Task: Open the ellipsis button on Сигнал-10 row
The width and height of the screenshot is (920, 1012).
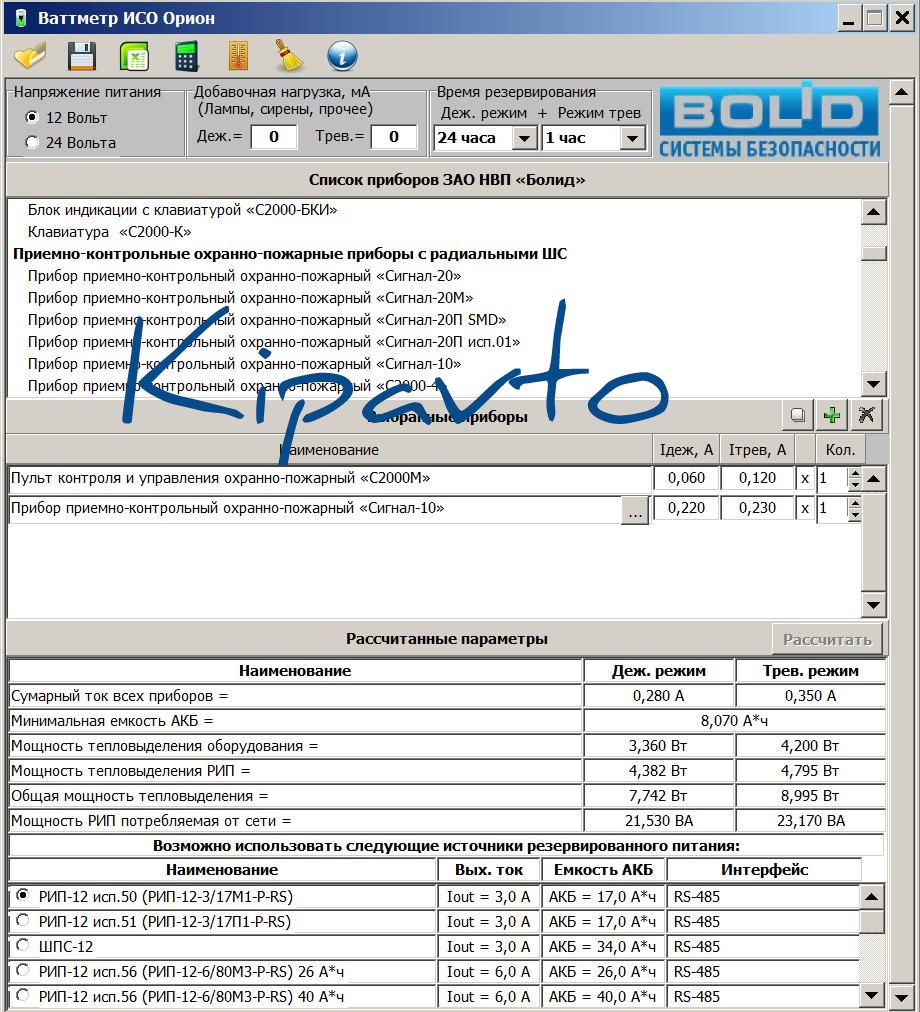Action: click(635, 511)
